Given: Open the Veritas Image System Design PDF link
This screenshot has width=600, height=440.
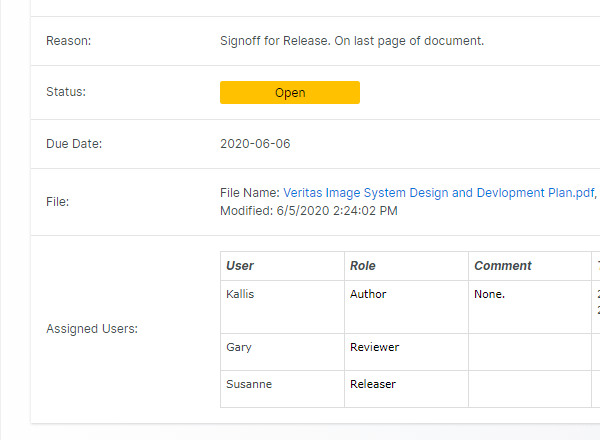Looking at the screenshot, I should pyautogui.click(x=439, y=193).
